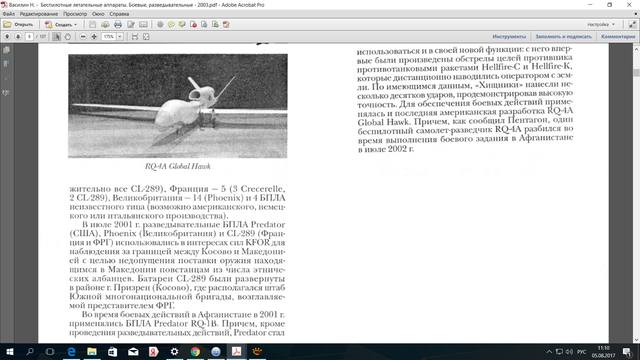640x360 pixels.
Task: Open the Справка menu
Action: (119, 14)
